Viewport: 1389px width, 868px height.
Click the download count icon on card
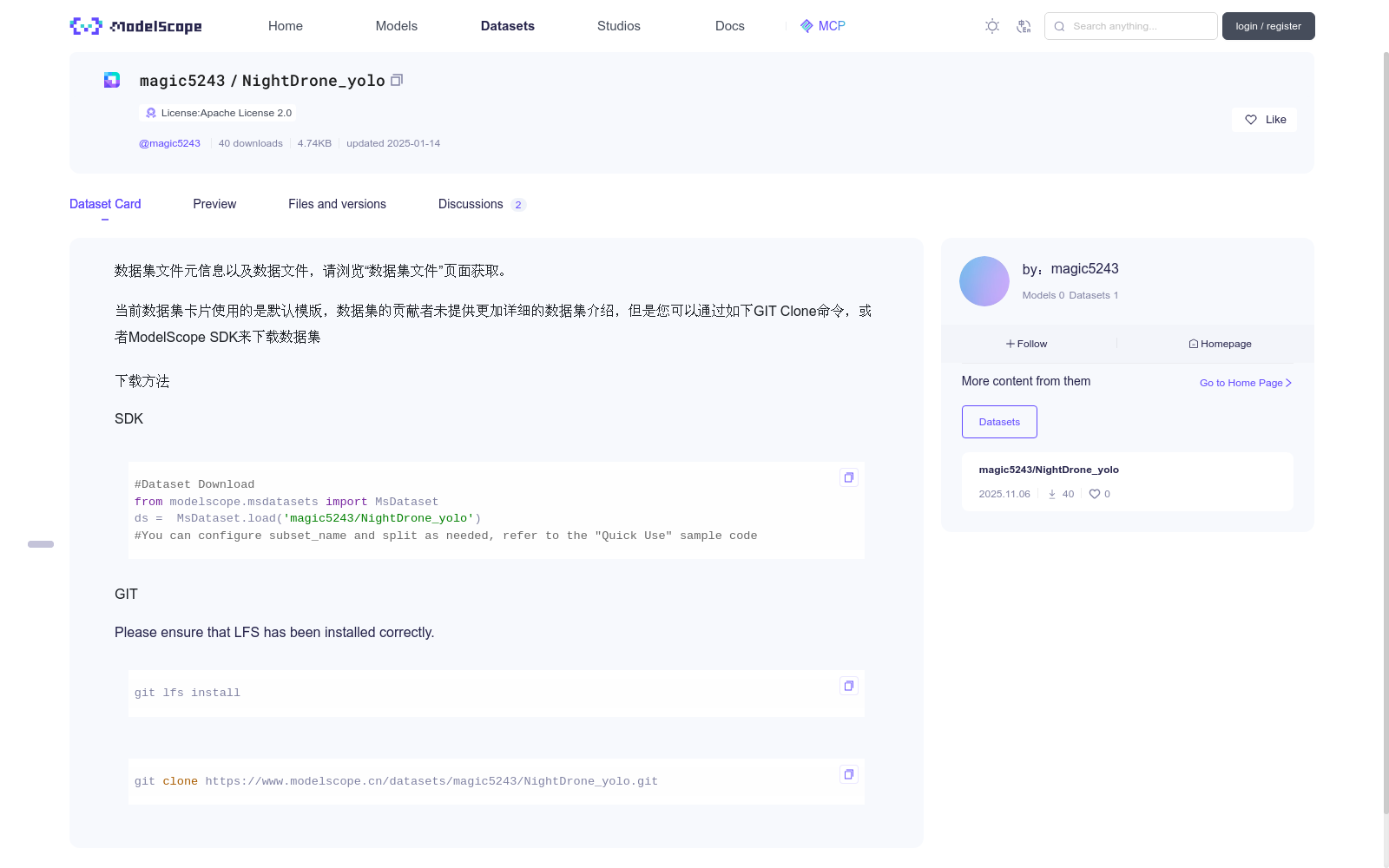pyautogui.click(x=1052, y=494)
